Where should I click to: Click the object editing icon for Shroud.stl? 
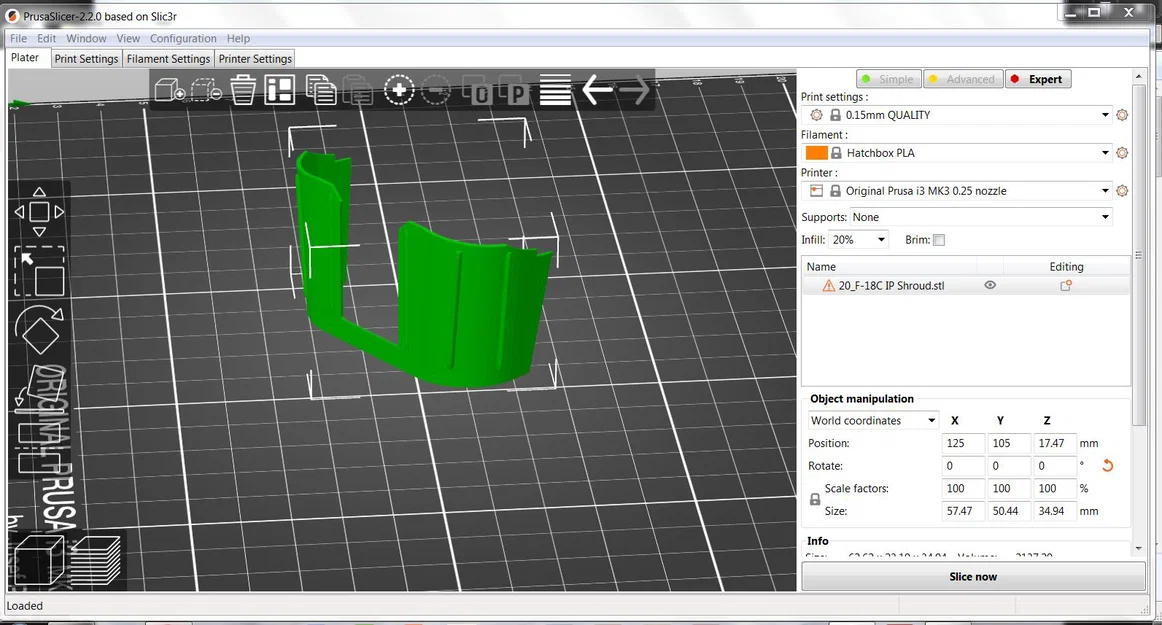1066,285
